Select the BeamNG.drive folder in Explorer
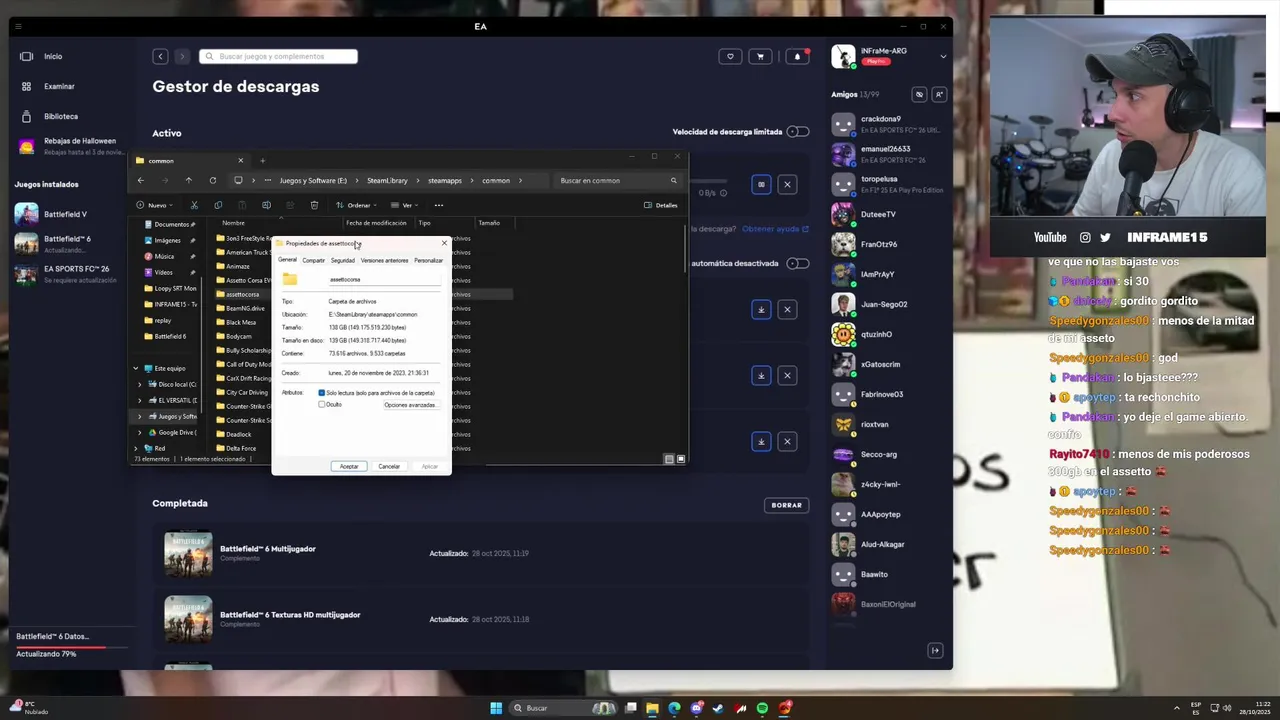 click(244, 308)
